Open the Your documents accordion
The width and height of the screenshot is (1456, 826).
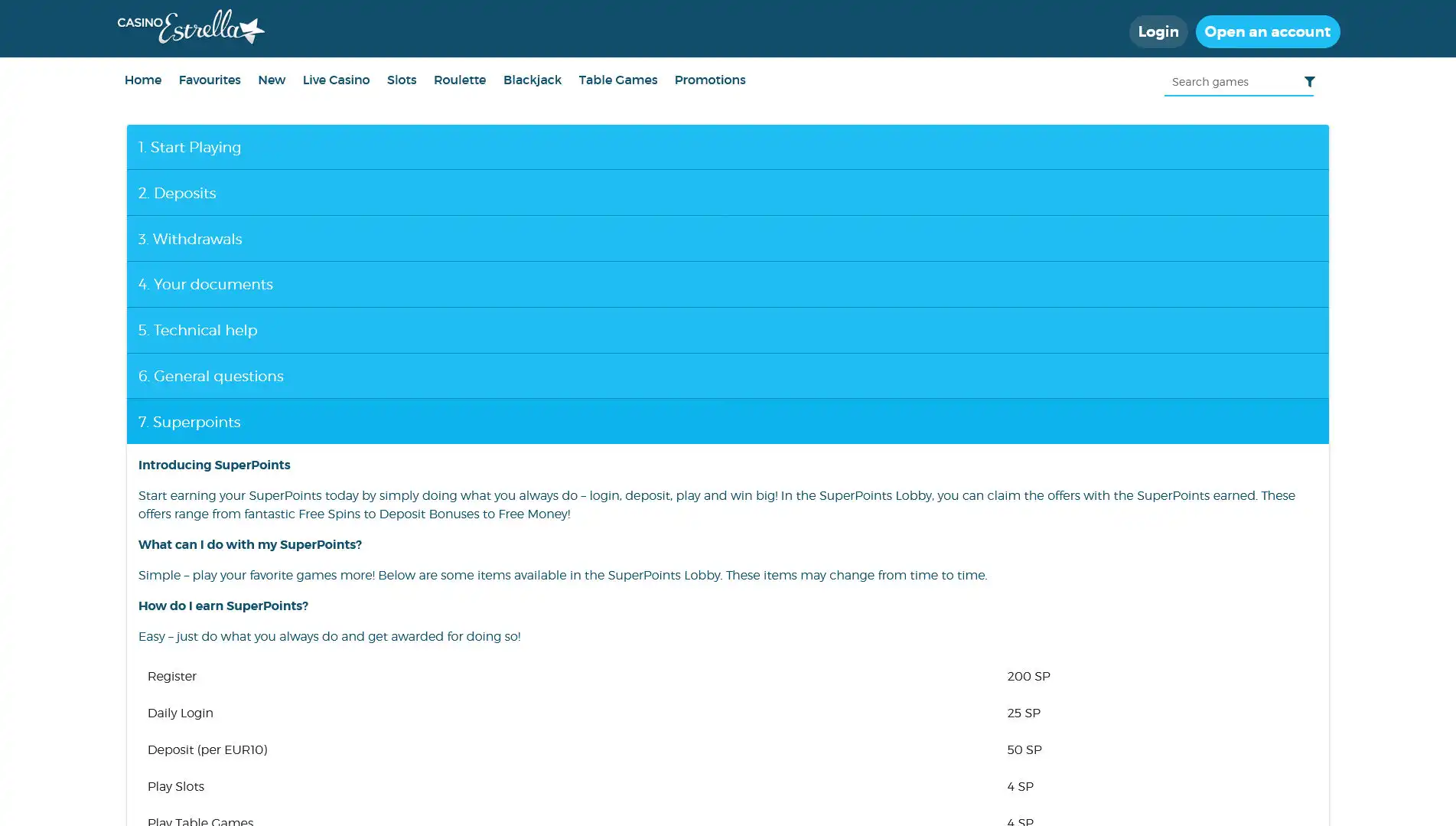(727, 285)
